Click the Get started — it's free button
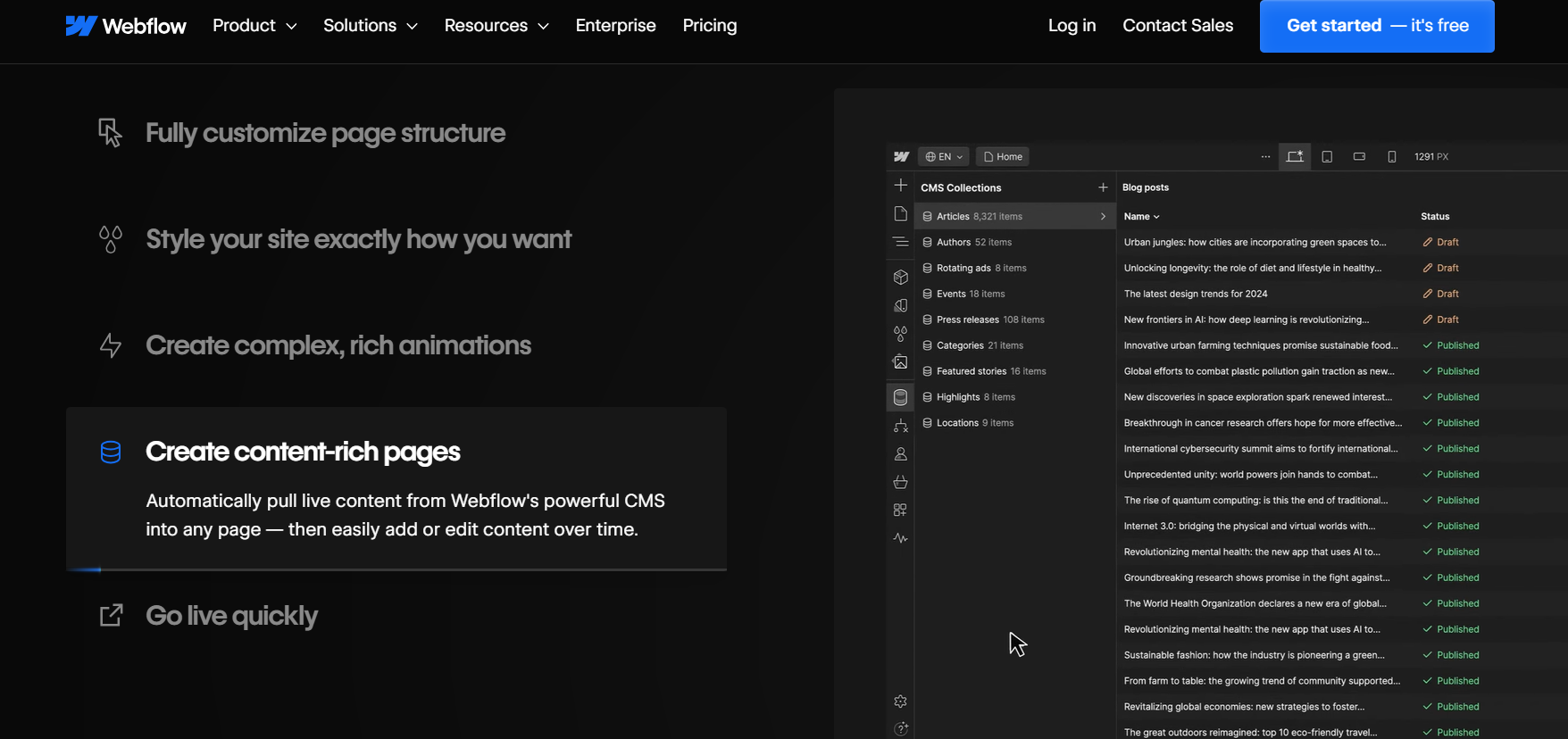The image size is (1568, 739). (1377, 26)
